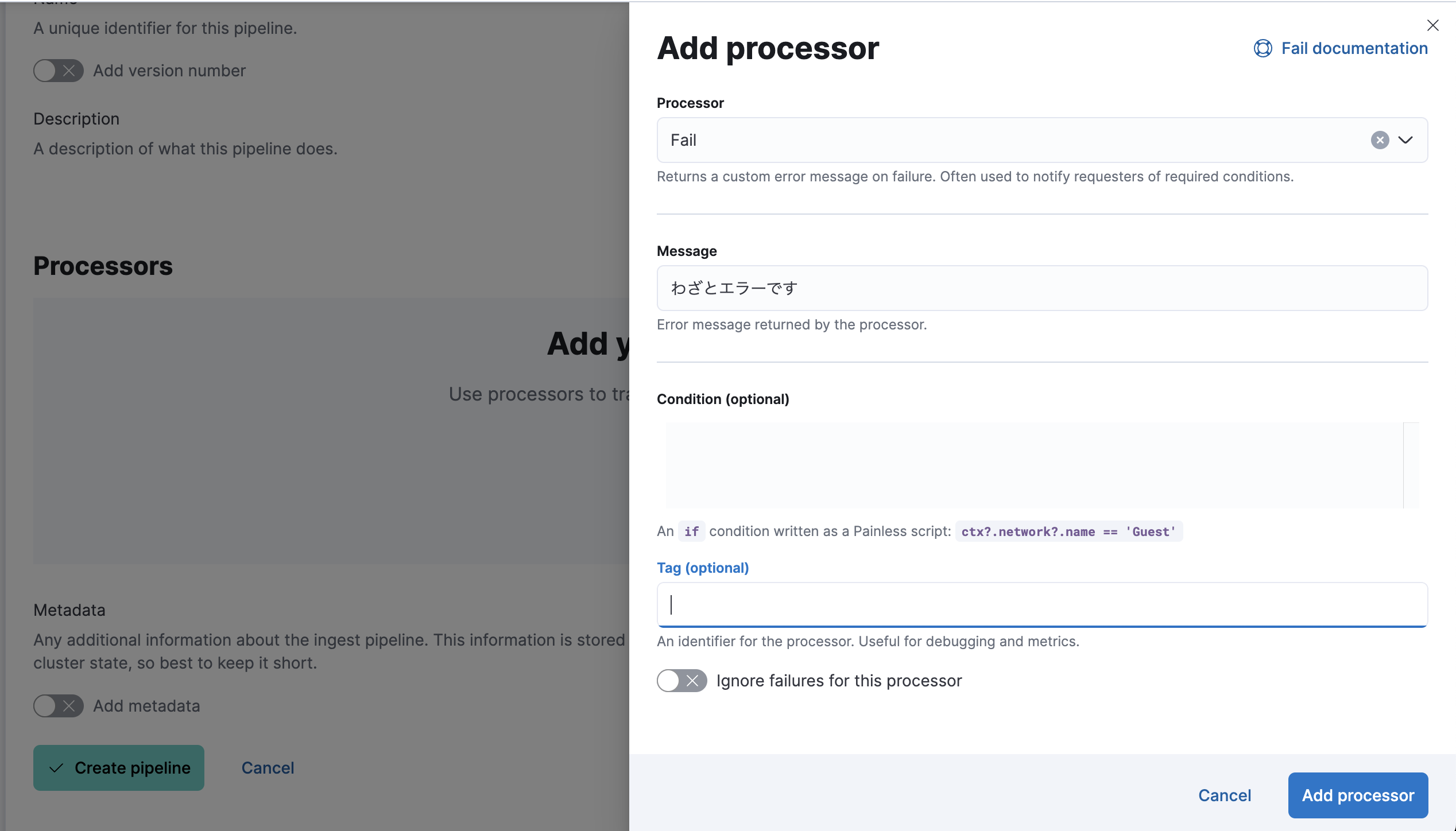Focus the Condition code editor

tap(1033, 465)
